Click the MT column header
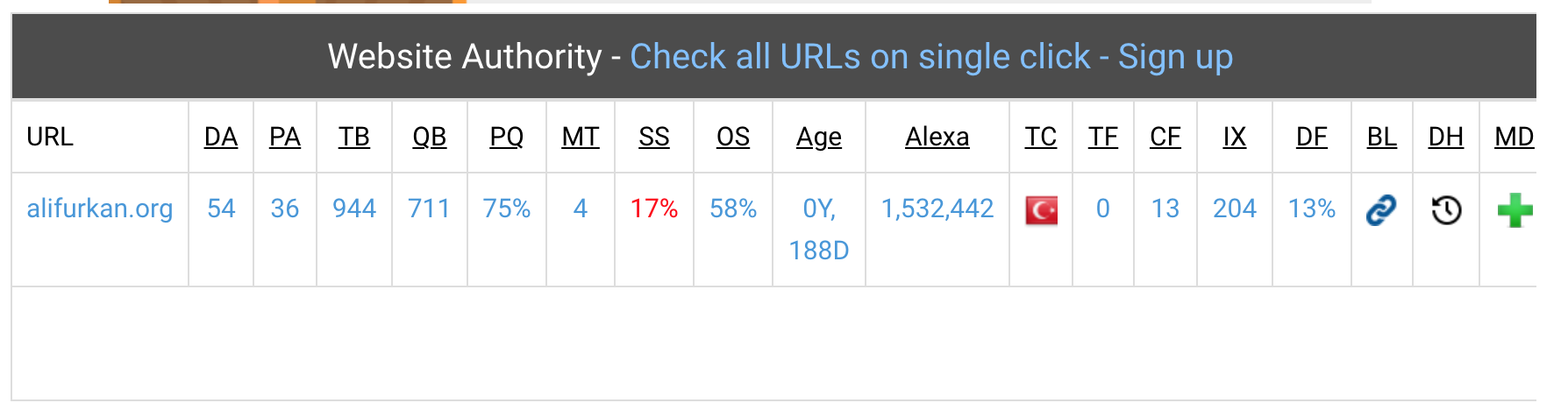Viewport: 1568px width, 410px height. (x=581, y=137)
